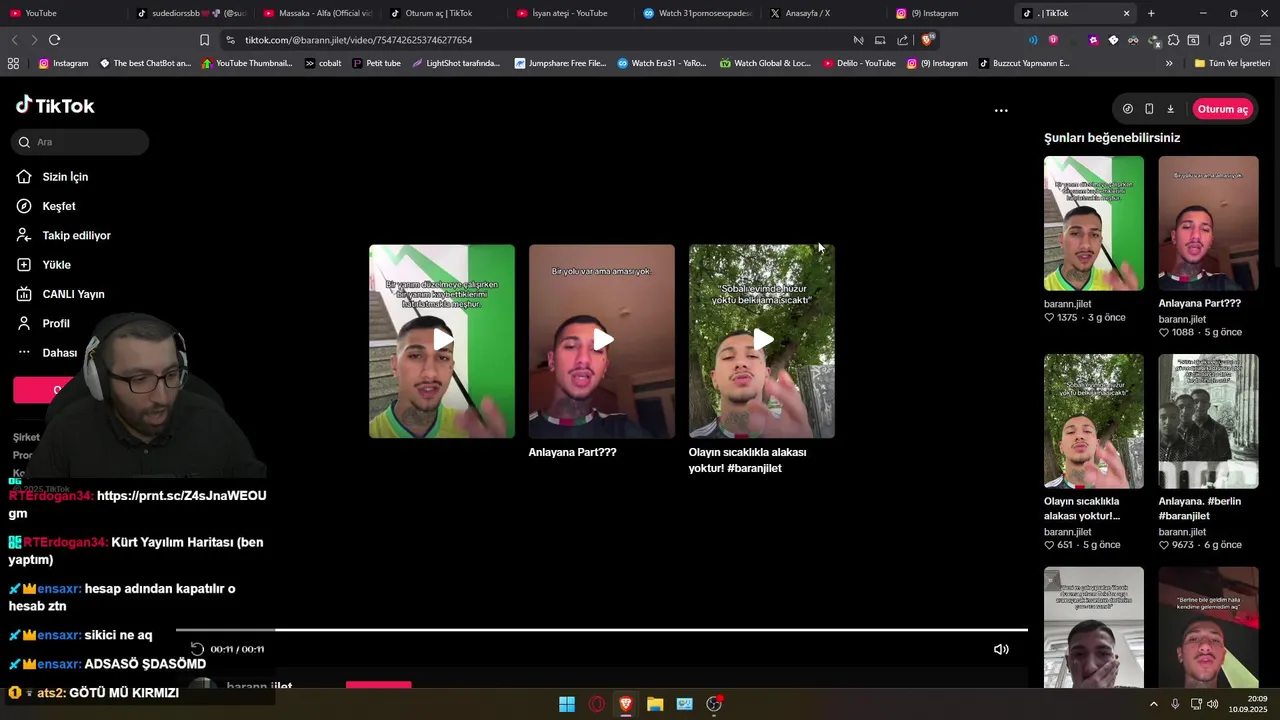Open the cobalt bookmark

pyautogui.click(x=323, y=63)
